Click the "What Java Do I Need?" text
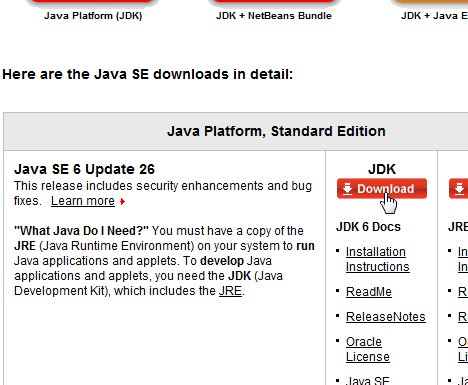This screenshot has height=385, width=468. (81, 231)
